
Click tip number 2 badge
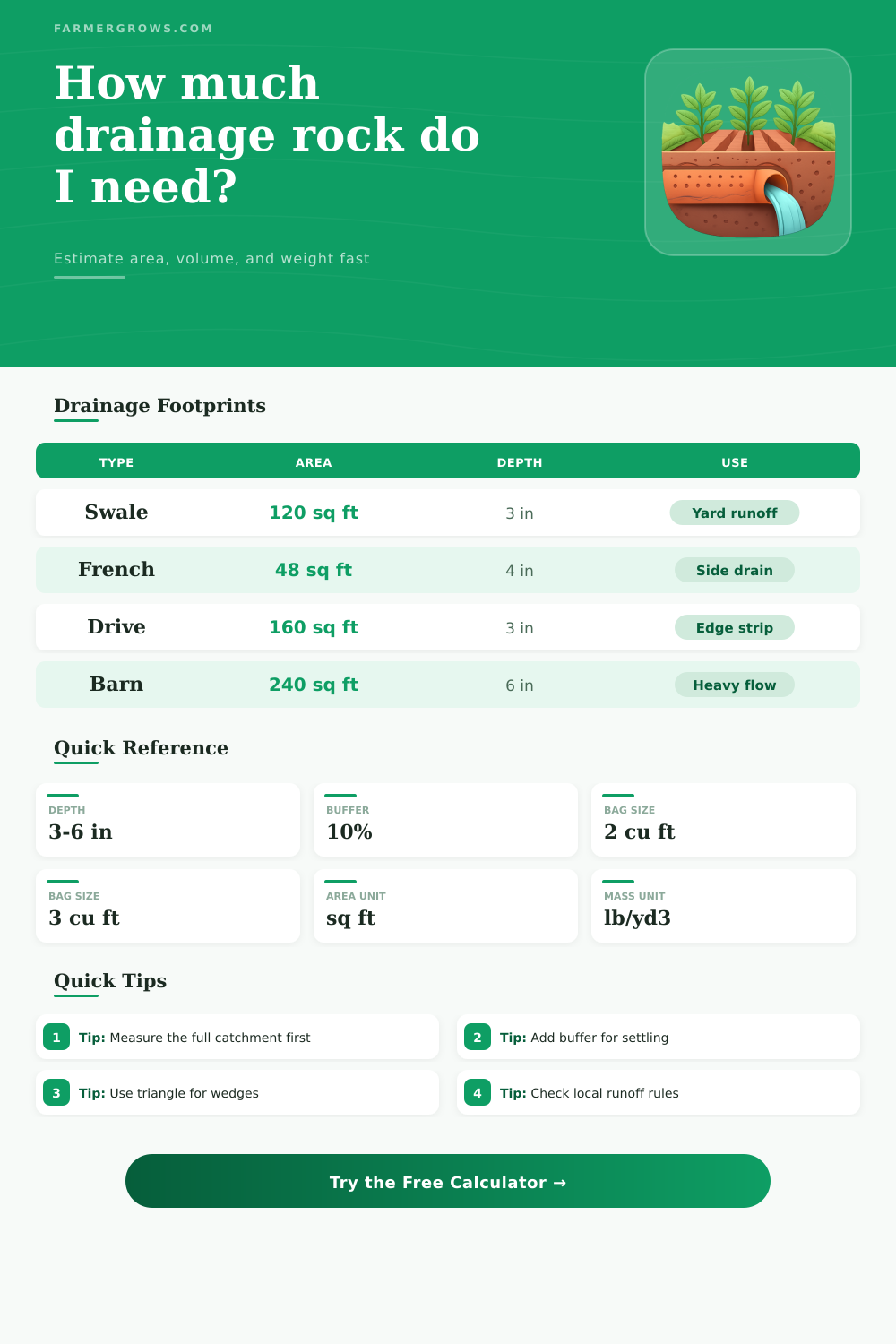click(478, 1037)
